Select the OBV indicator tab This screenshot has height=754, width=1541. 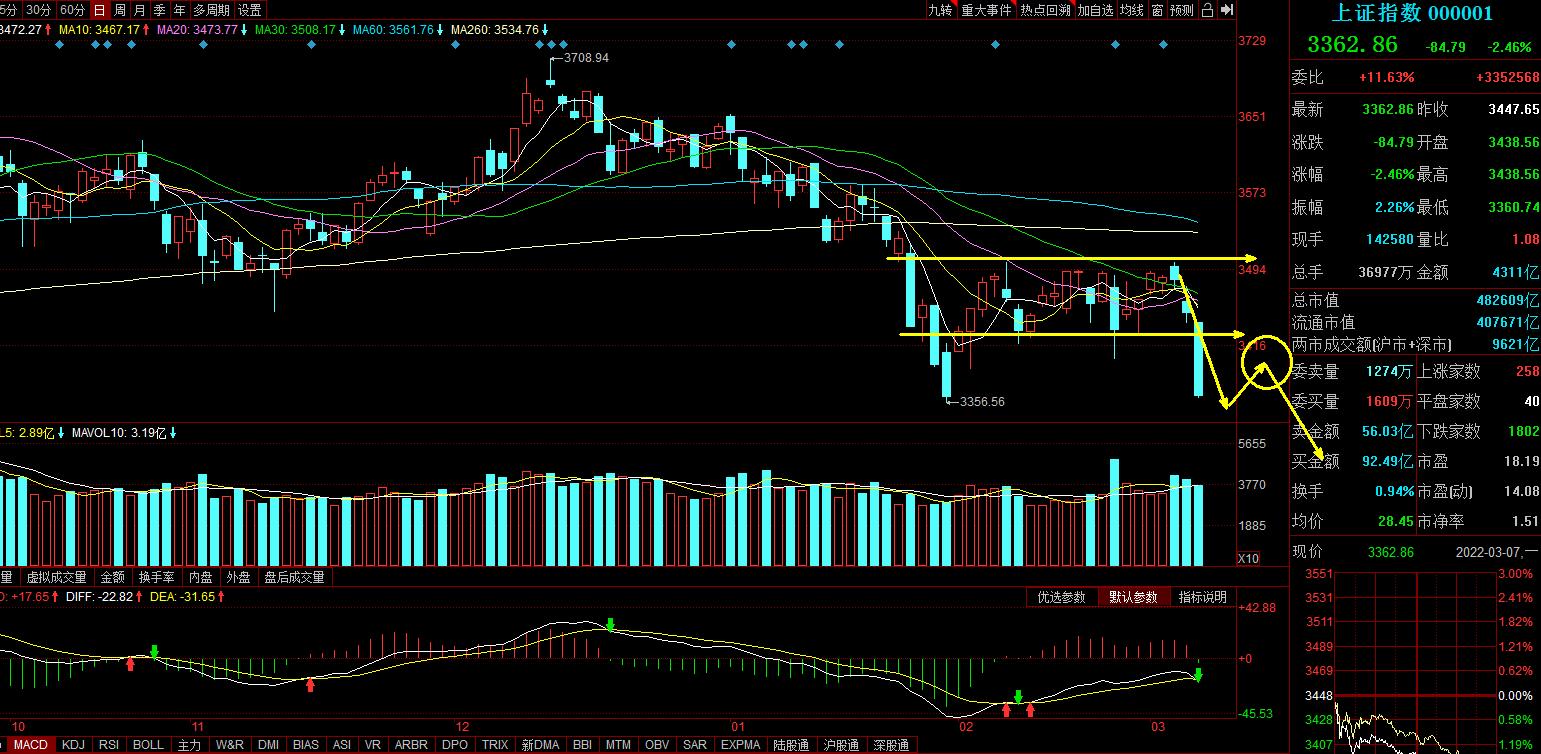point(657,745)
